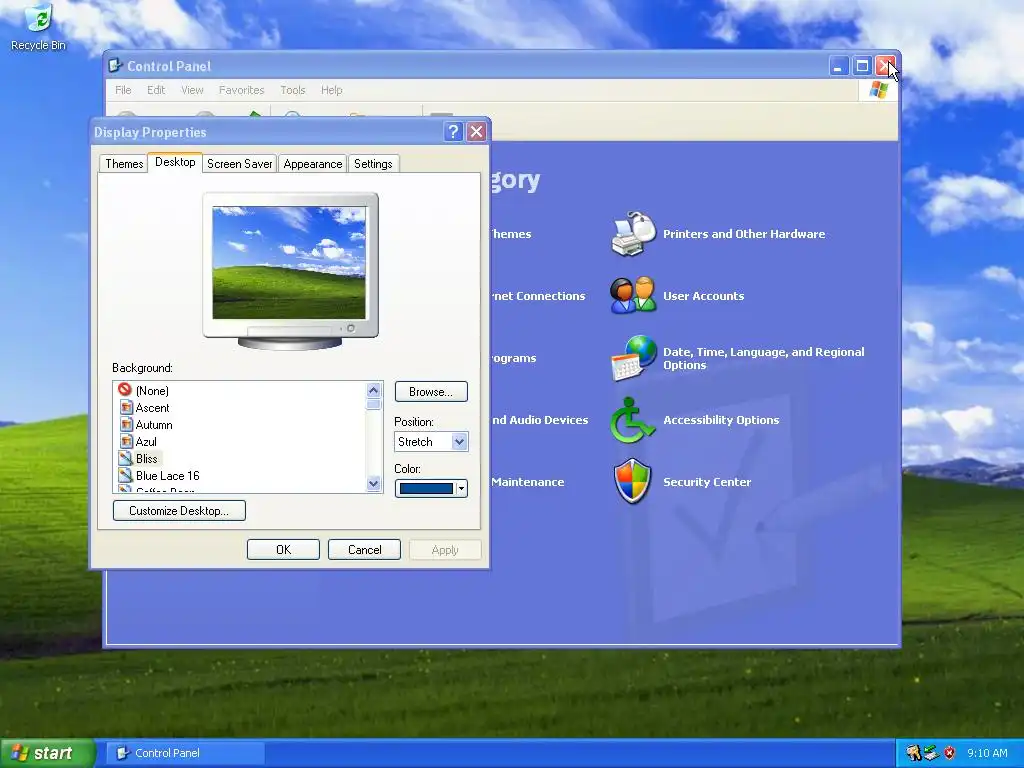This screenshot has height=768, width=1024.
Task: Click the leftmost system tray icon
Action: 914,753
